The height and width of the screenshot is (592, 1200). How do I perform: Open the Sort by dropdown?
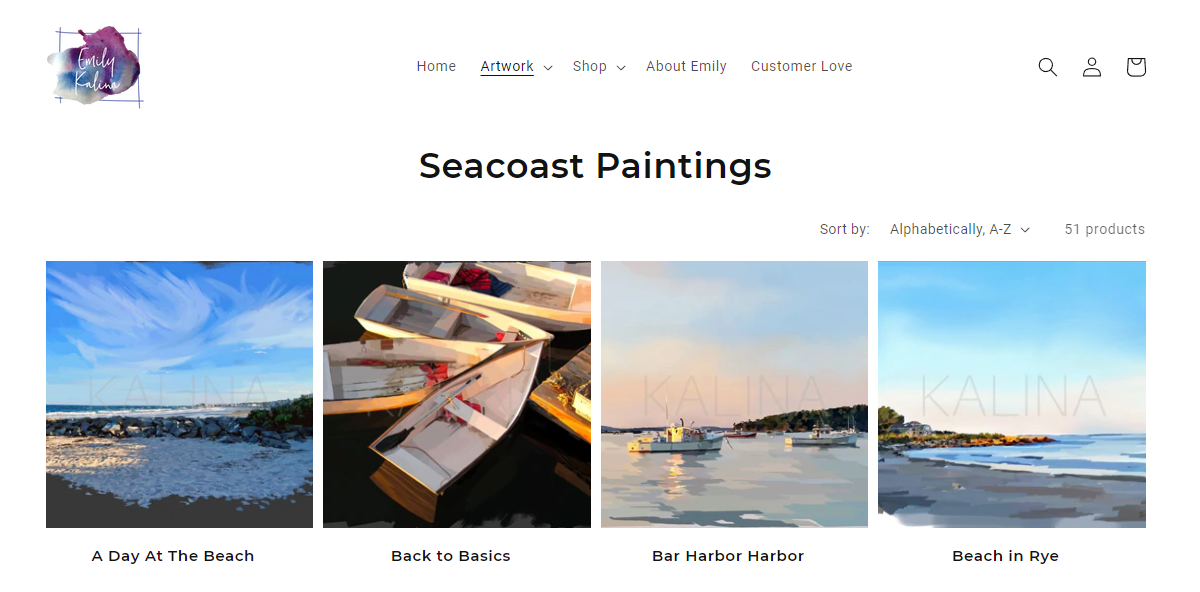[959, 230]
